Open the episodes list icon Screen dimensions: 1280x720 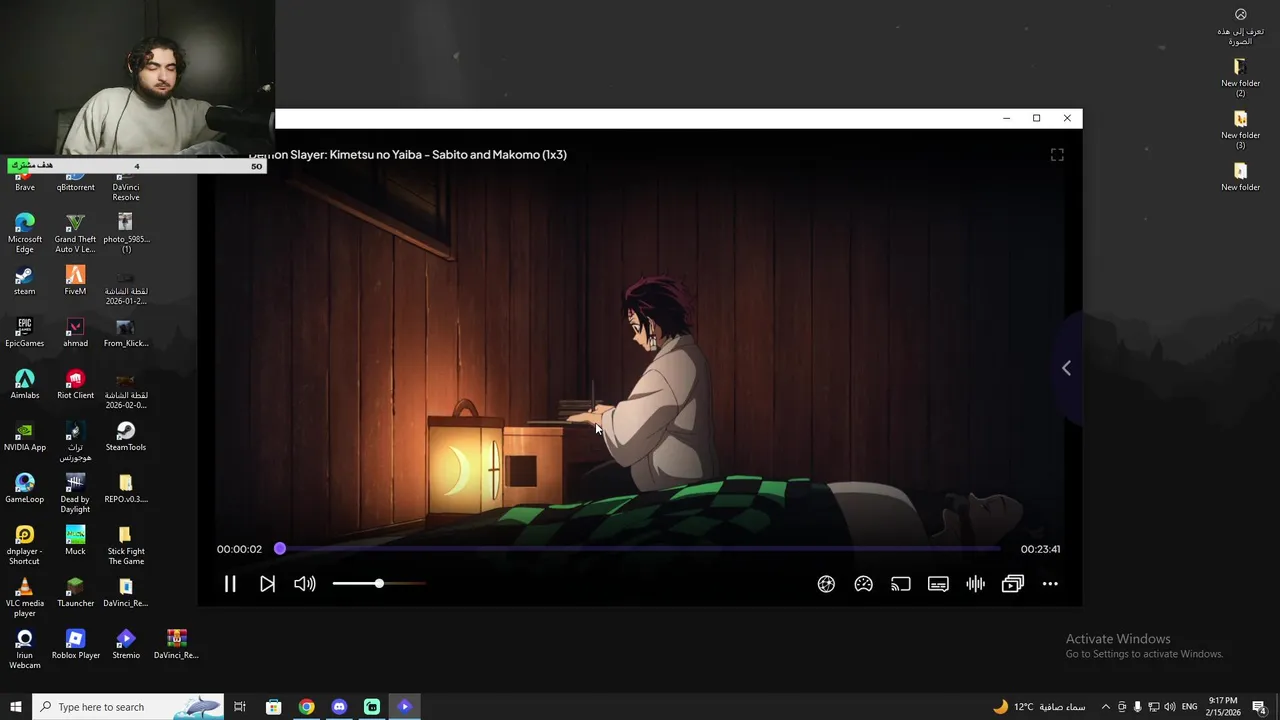point(1013,584)
